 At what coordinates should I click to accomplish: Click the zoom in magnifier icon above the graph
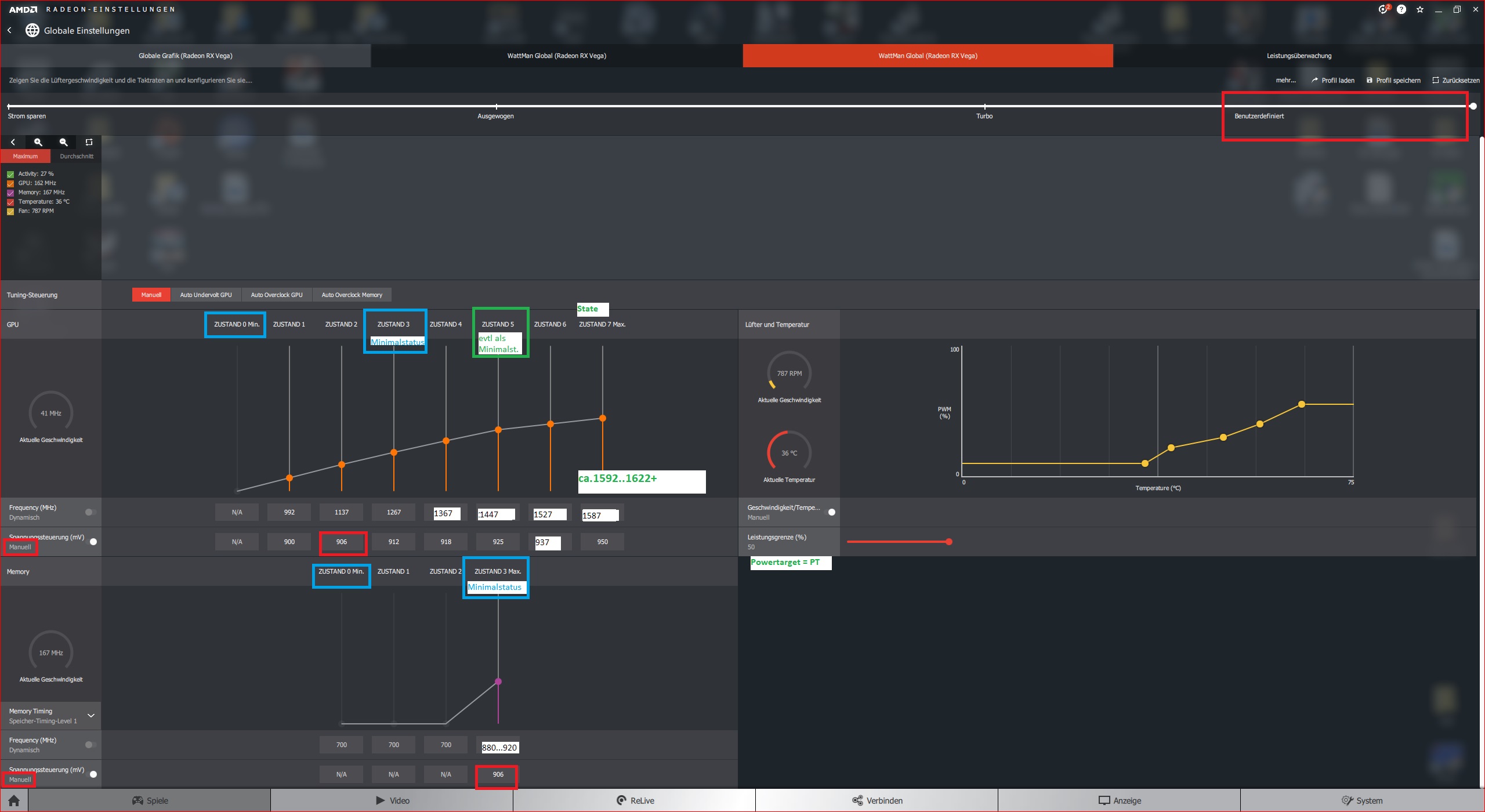click(38, 142)
